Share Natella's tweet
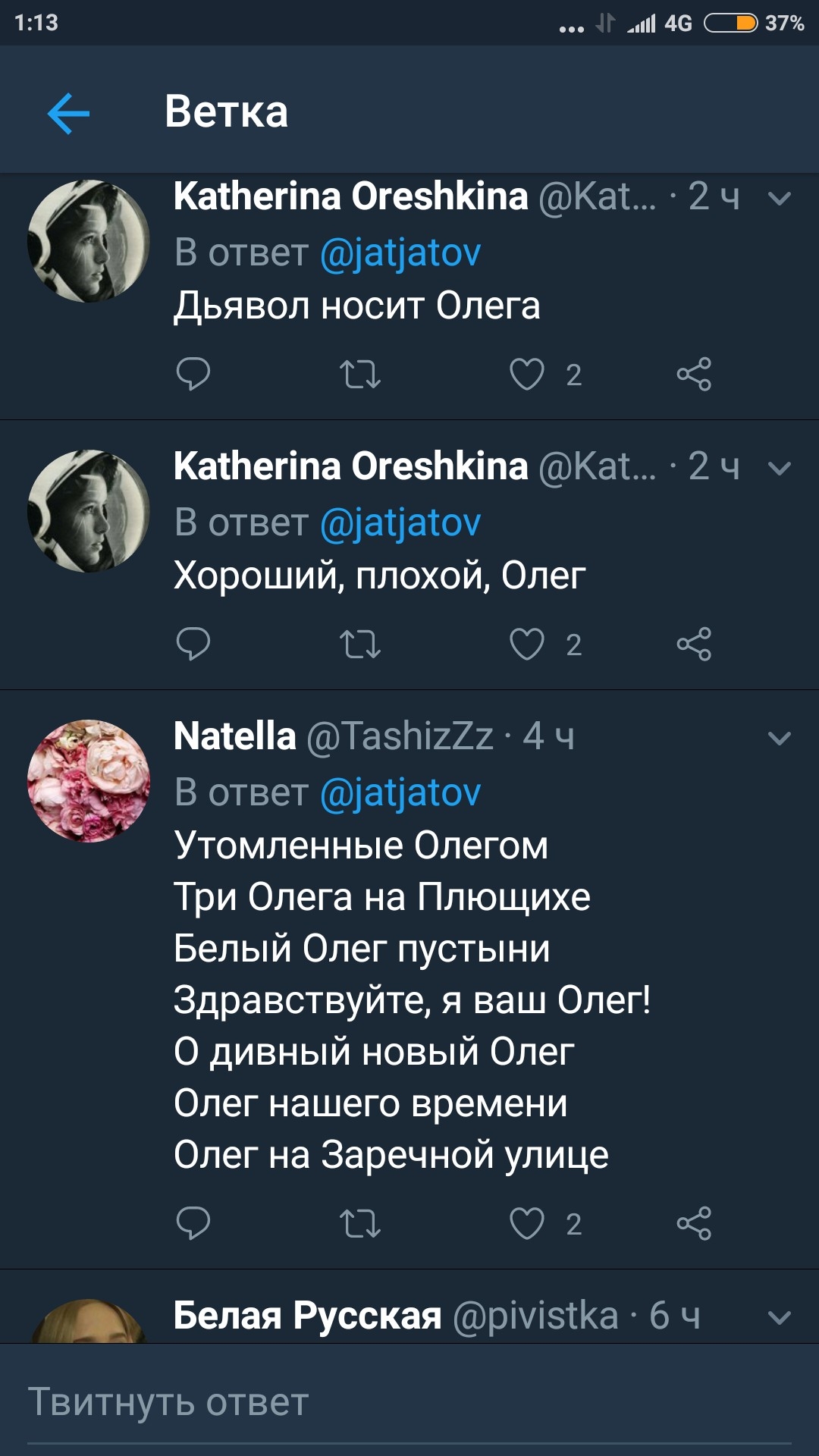This screenshot has height=1456, width=819. [694, 1223]
